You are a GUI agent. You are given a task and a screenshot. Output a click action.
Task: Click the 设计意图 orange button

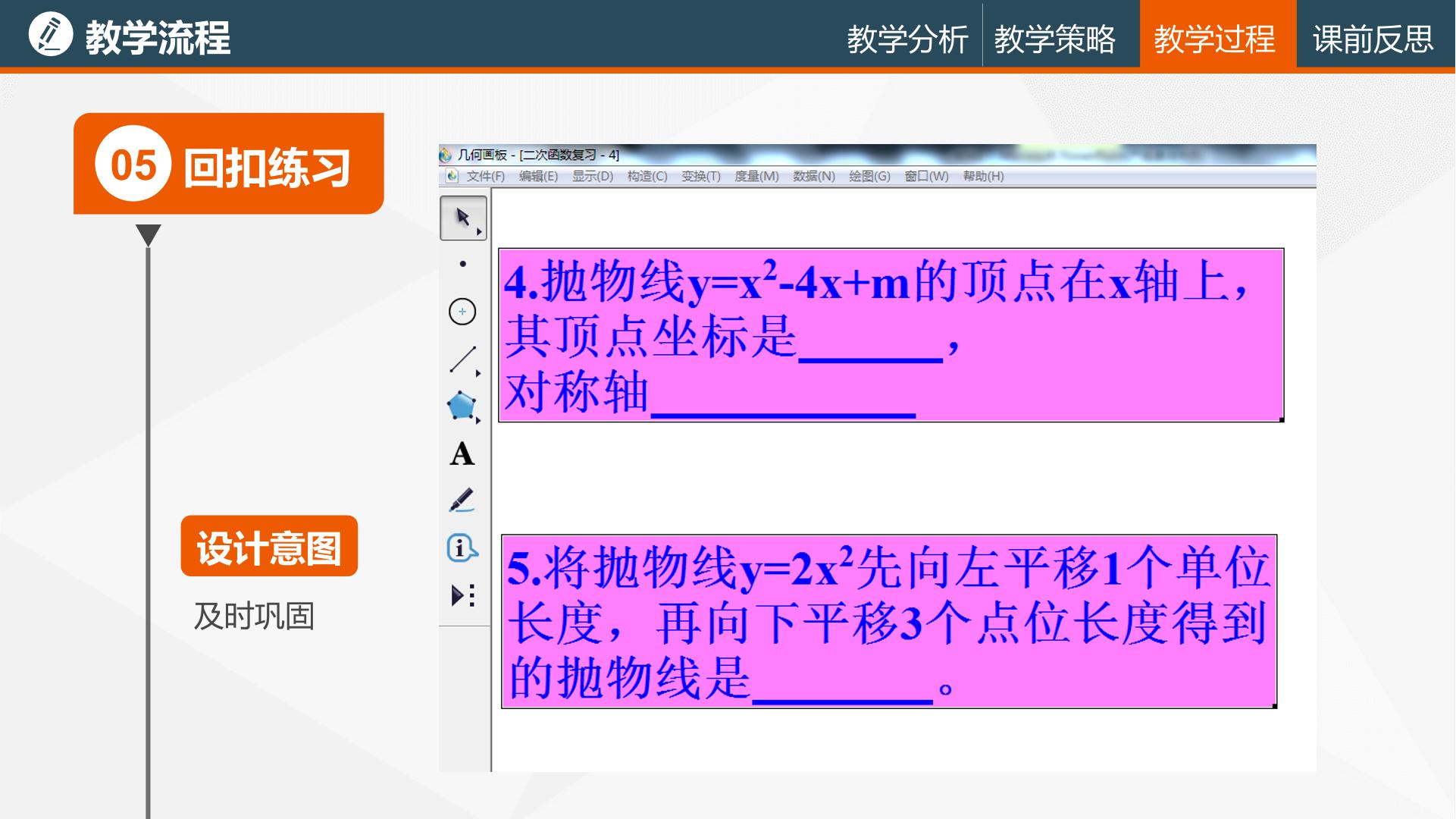(269, 546)
